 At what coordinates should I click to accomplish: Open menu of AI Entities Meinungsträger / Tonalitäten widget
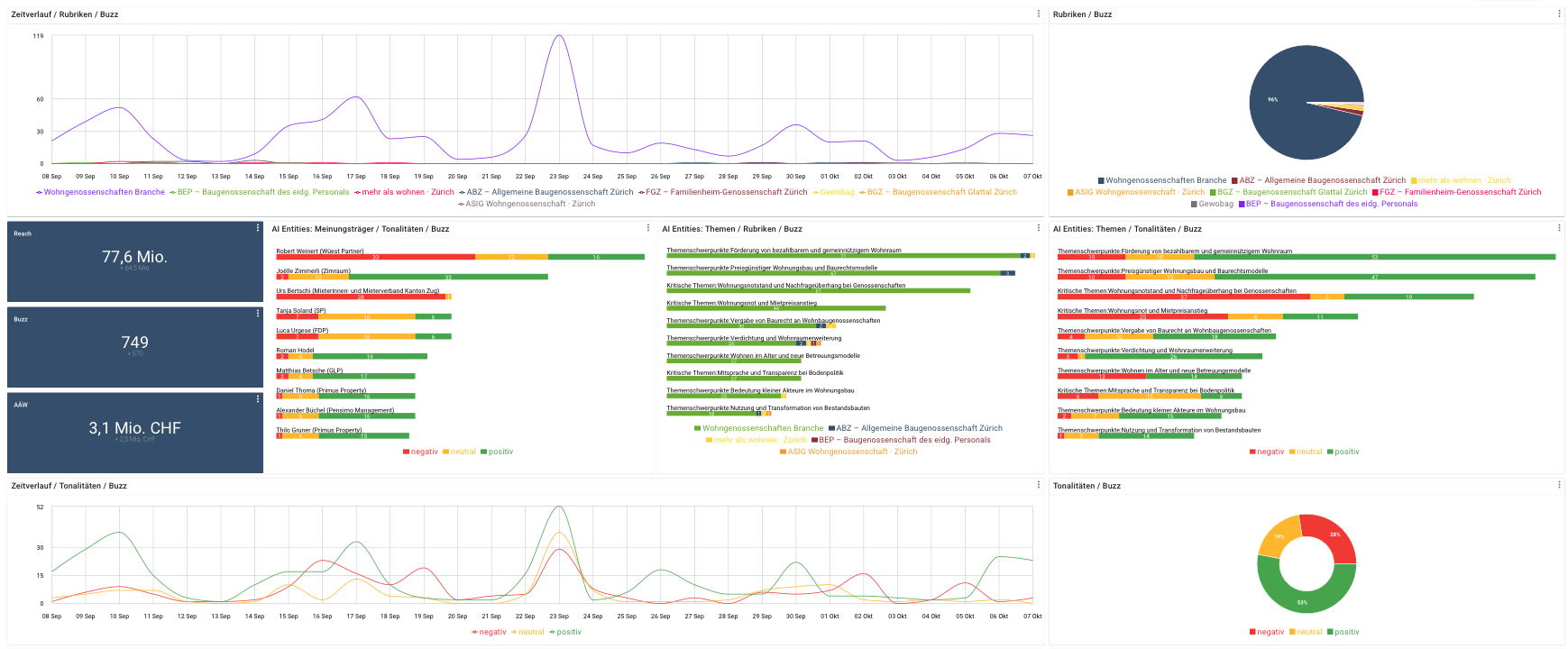[x=648, y=228]
